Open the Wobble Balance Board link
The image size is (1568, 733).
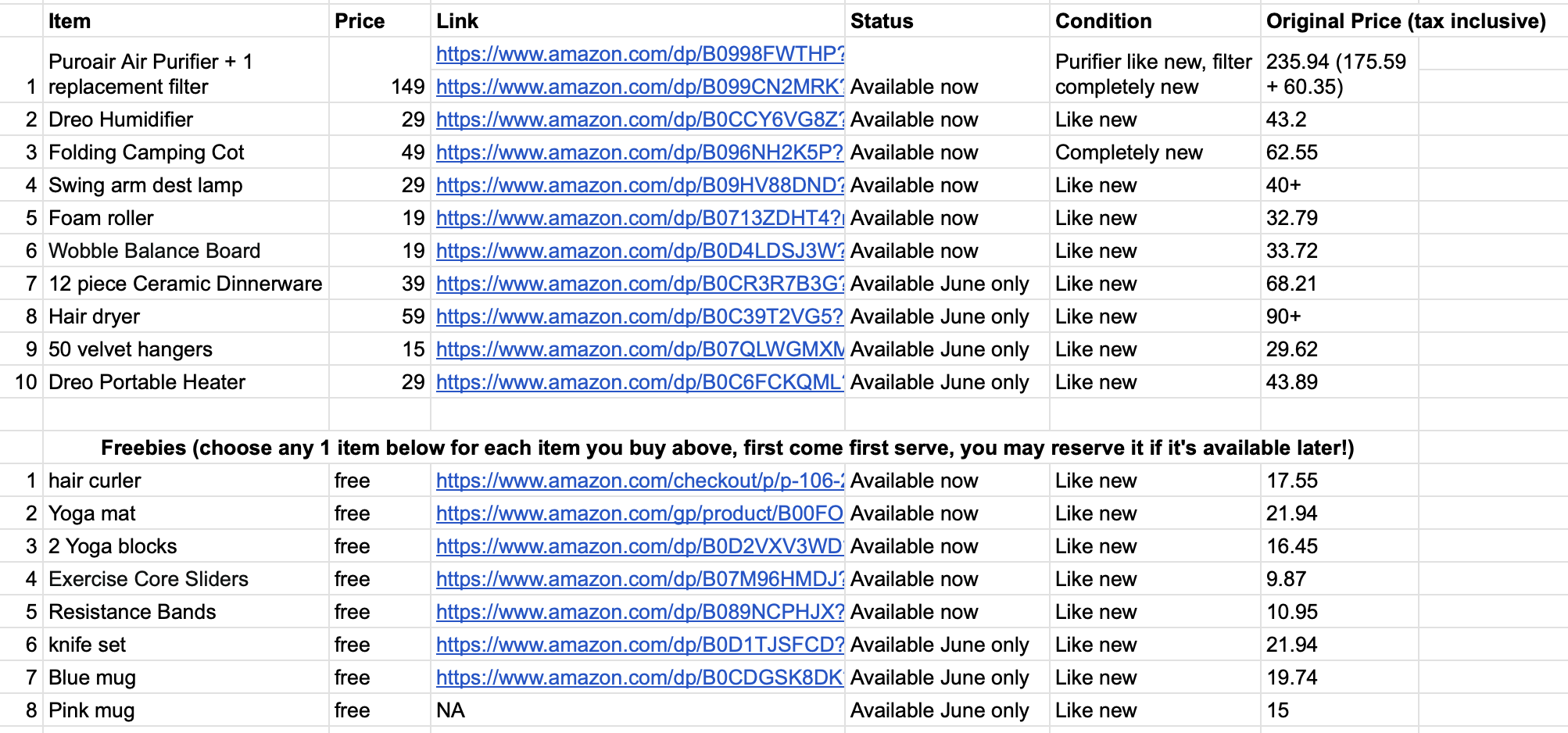click(x=639, y=251)
